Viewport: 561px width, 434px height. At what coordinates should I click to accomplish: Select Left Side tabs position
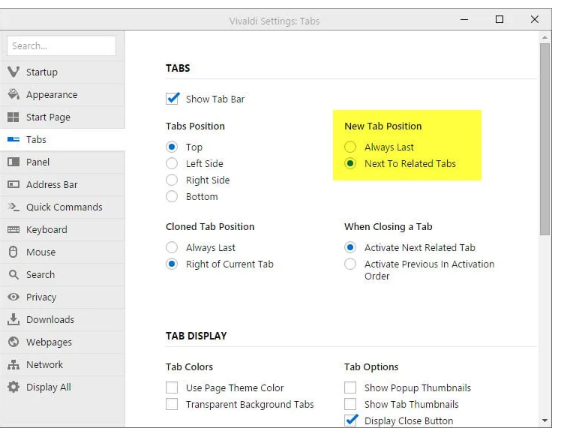172,164
